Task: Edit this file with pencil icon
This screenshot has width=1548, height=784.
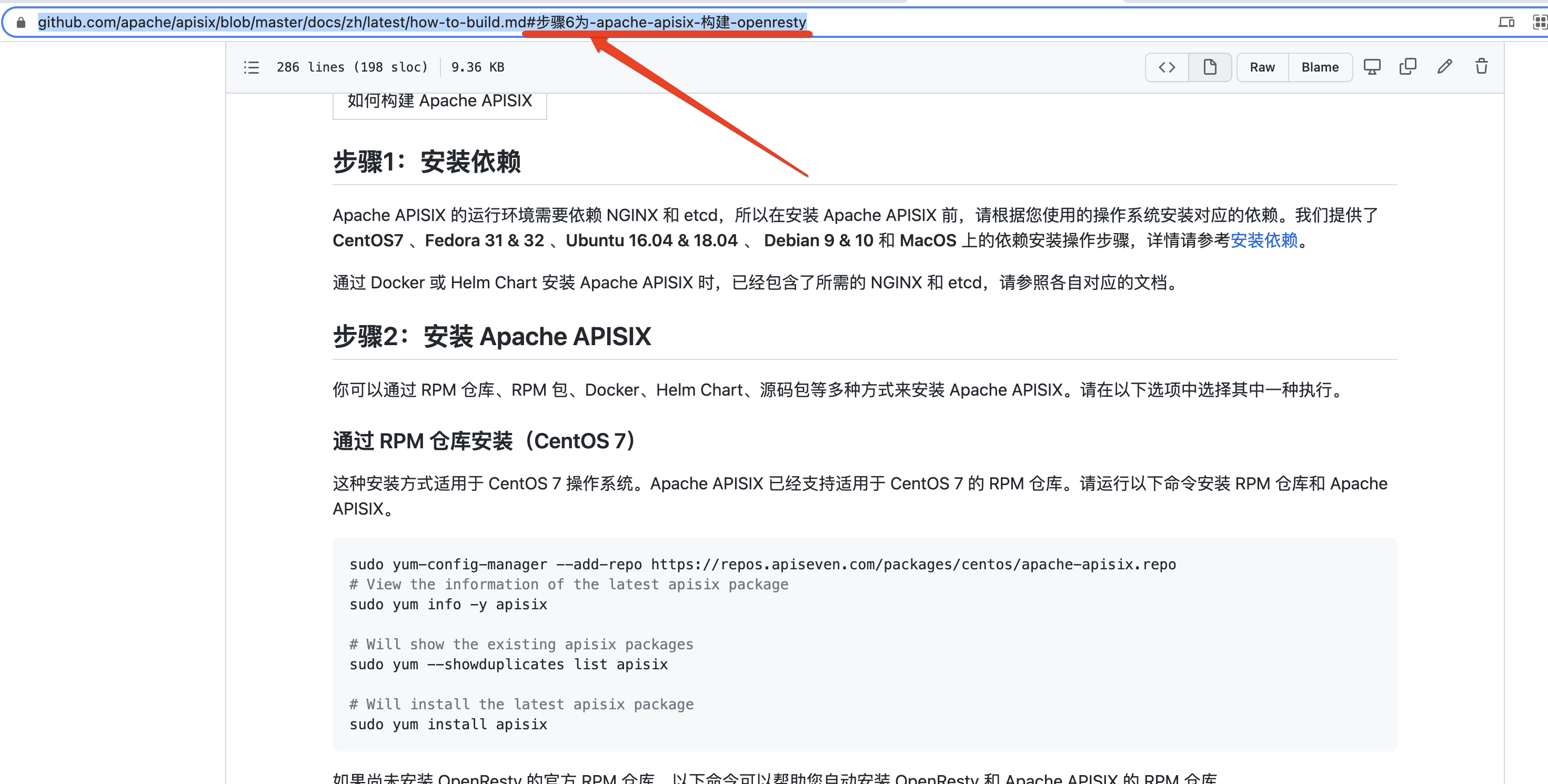Action: pos(1445,67)
